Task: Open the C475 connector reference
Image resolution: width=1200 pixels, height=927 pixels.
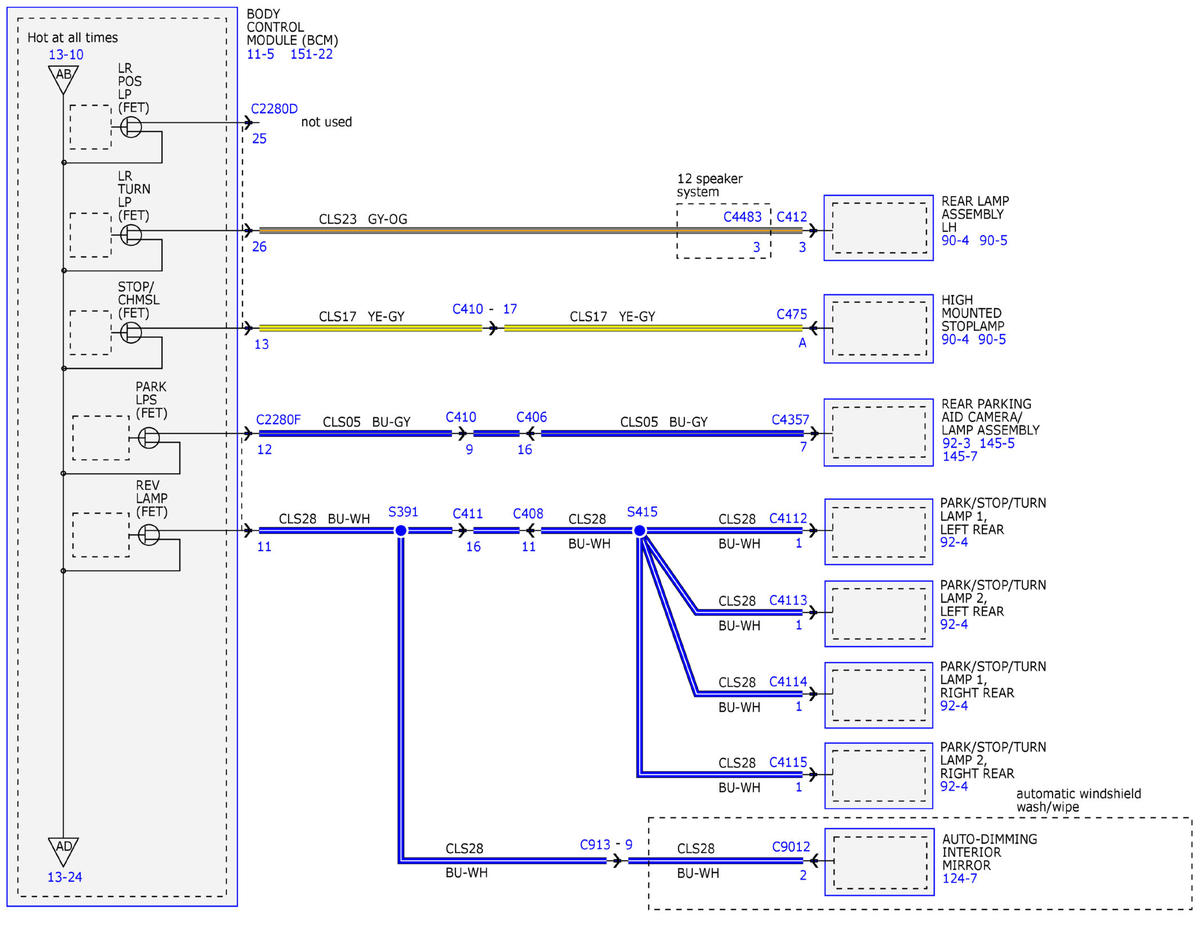Action: click(792, 313)
